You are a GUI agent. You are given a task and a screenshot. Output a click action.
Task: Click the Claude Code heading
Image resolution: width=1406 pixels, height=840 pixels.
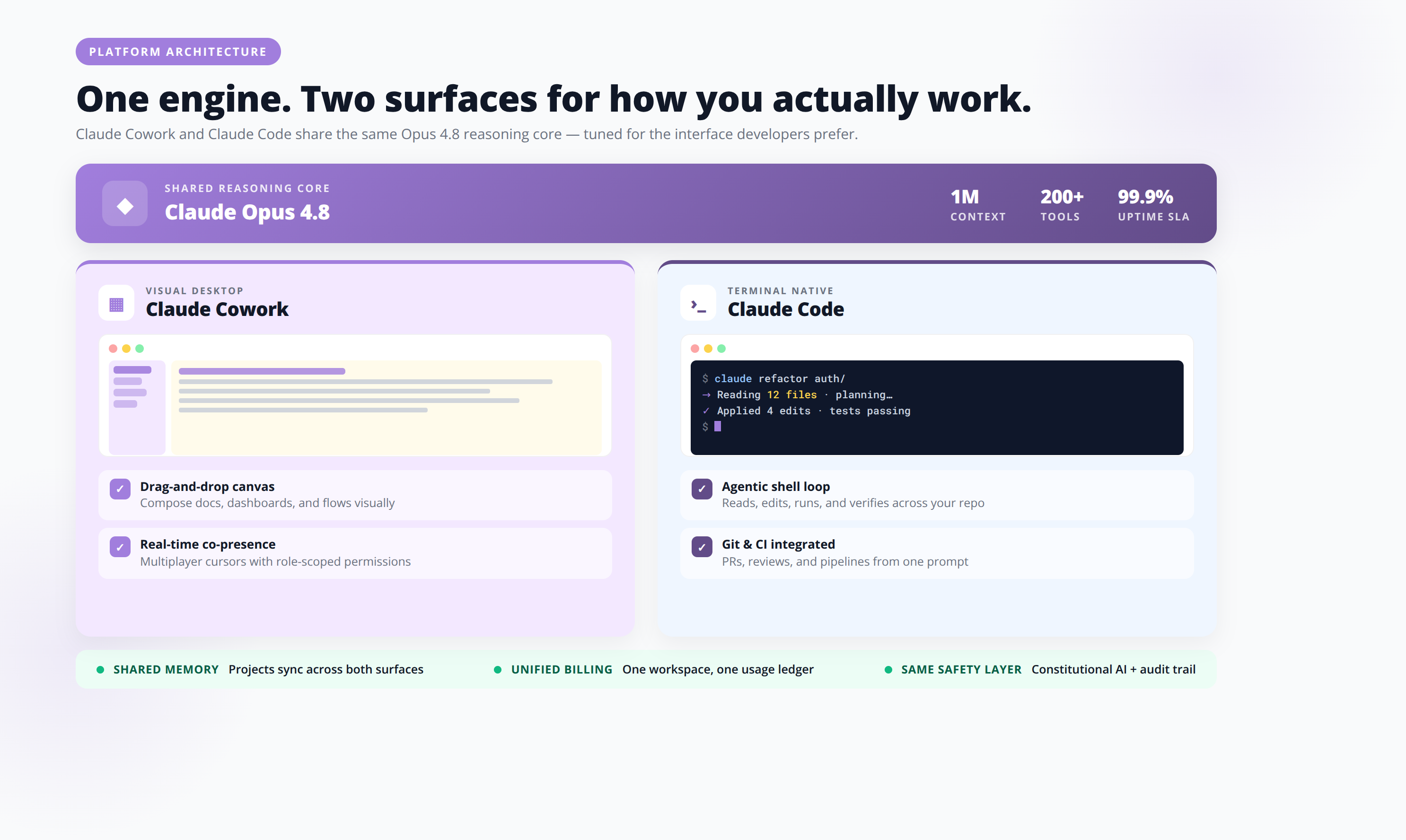[786, 309]
